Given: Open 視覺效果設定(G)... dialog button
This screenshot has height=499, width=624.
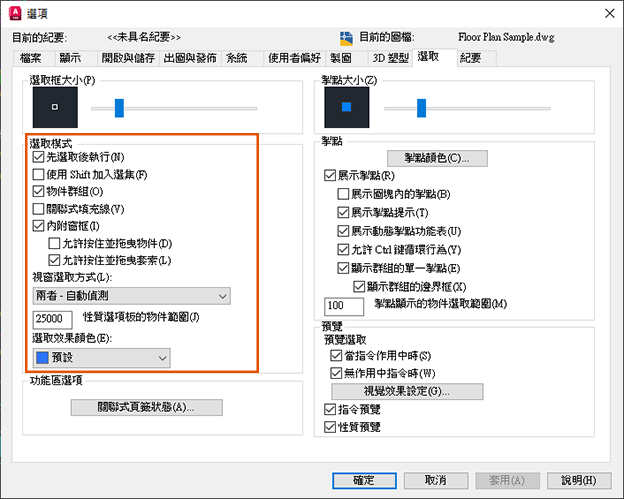Looking at the screenshot, I should [x=407, y=392].
